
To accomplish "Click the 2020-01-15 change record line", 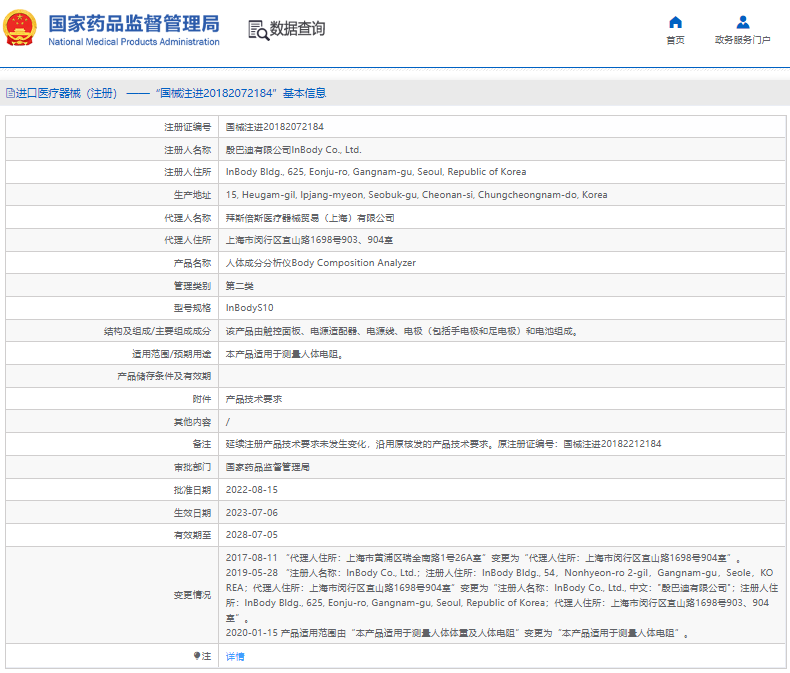I will click(457, 633).
